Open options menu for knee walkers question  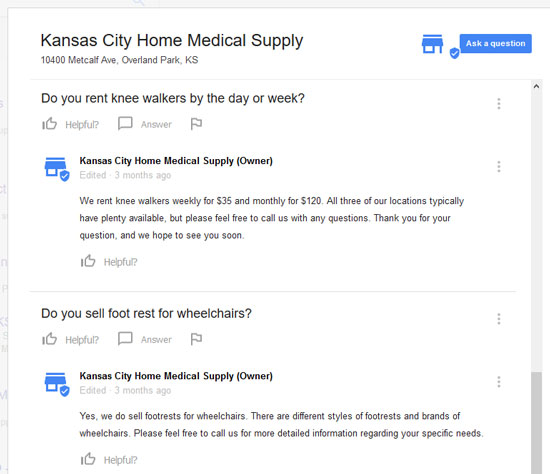(498, 104)
